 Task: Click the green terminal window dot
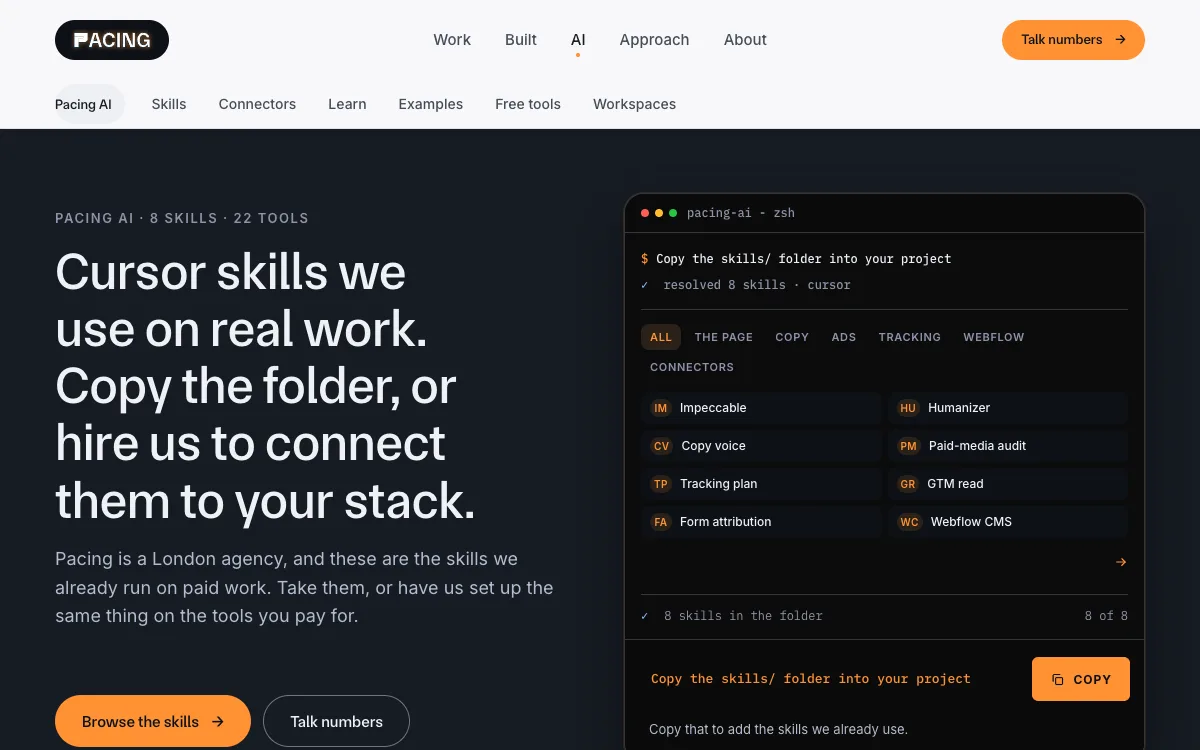point(673,213)
